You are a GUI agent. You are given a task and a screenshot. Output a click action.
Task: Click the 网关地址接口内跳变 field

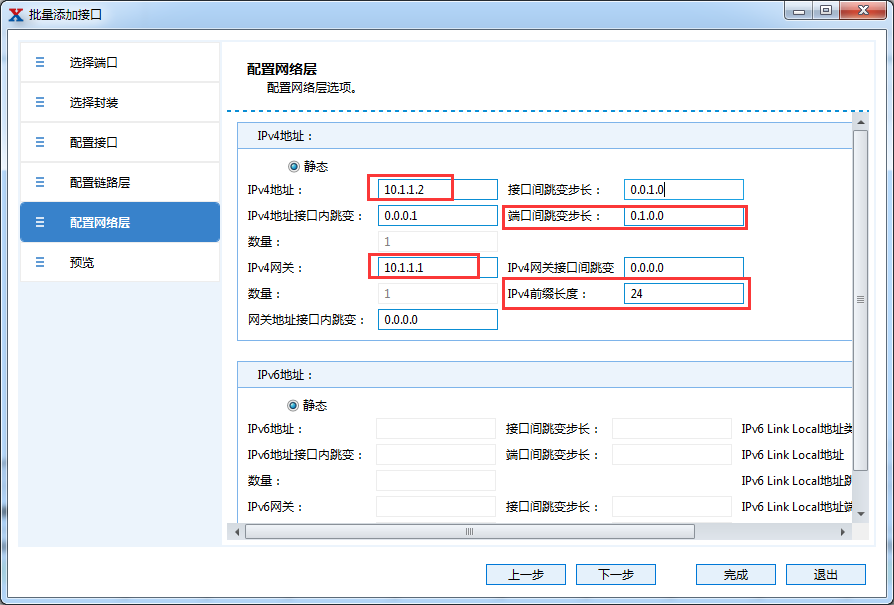(438, 319)
